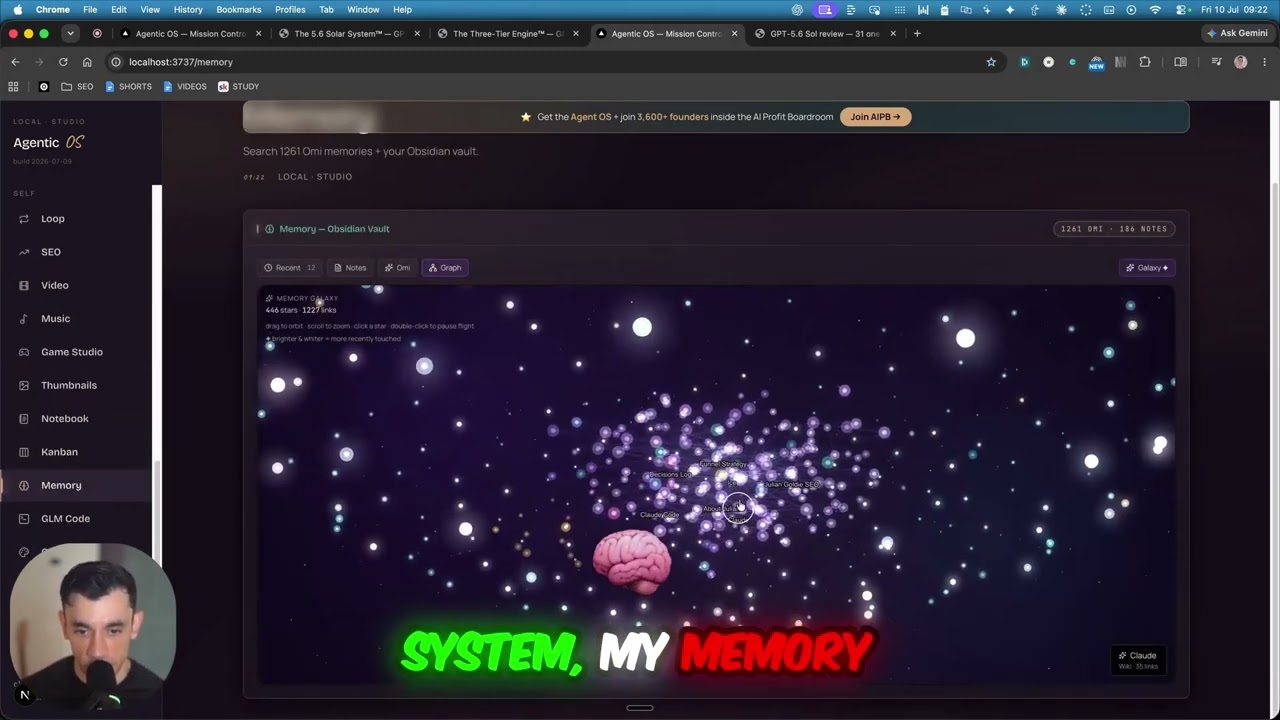
Task: Open macOS Control Center icon
Action: coord(1180,9)
